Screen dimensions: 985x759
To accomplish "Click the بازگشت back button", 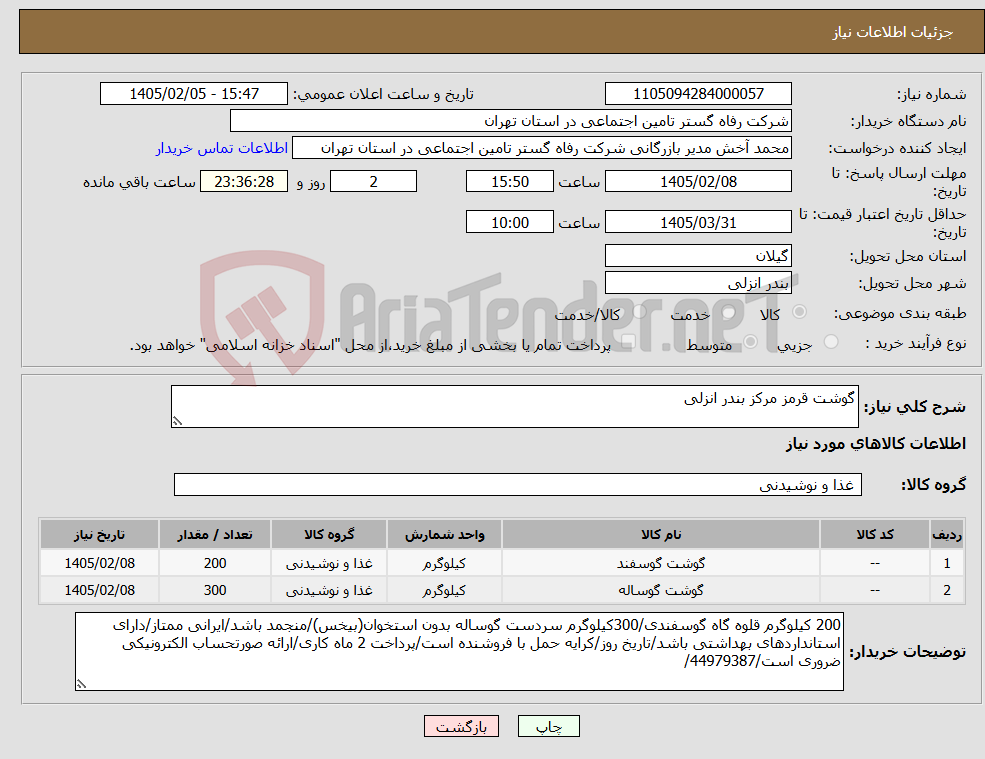I will [461, 726].
